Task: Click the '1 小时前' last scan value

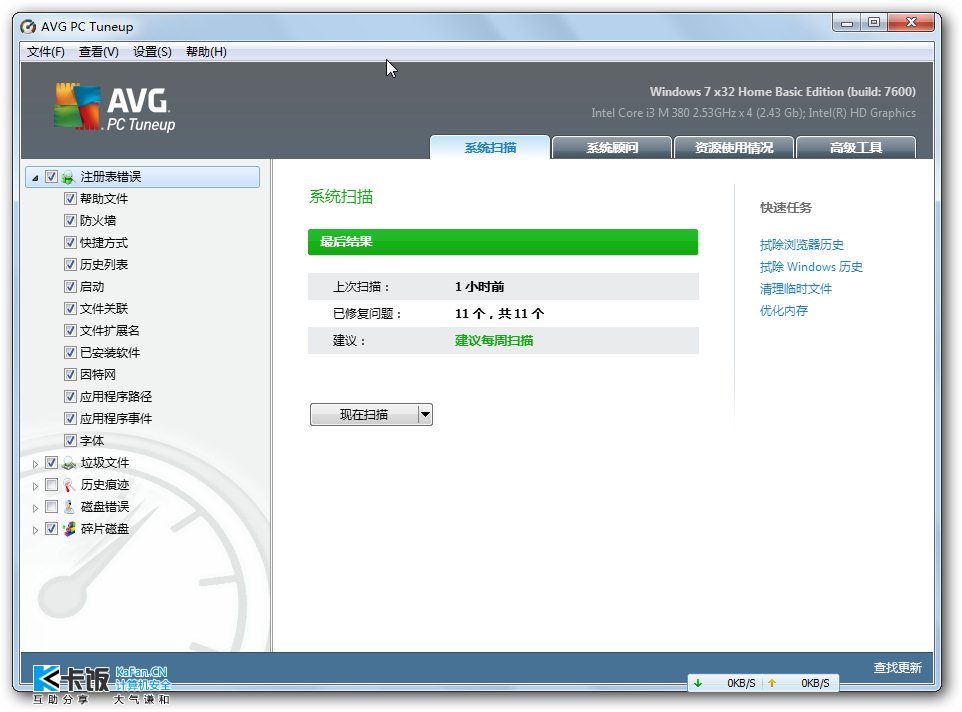Action: coord(480,286)
